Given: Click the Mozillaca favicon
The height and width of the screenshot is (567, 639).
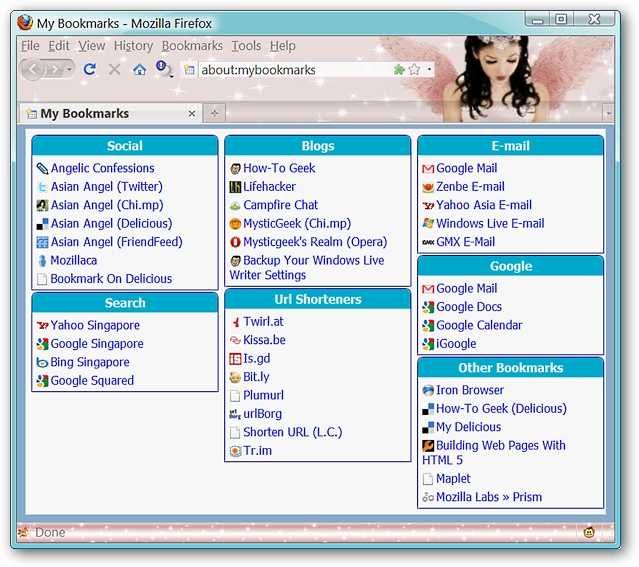Looking at the screenshot, I should 42,260.
